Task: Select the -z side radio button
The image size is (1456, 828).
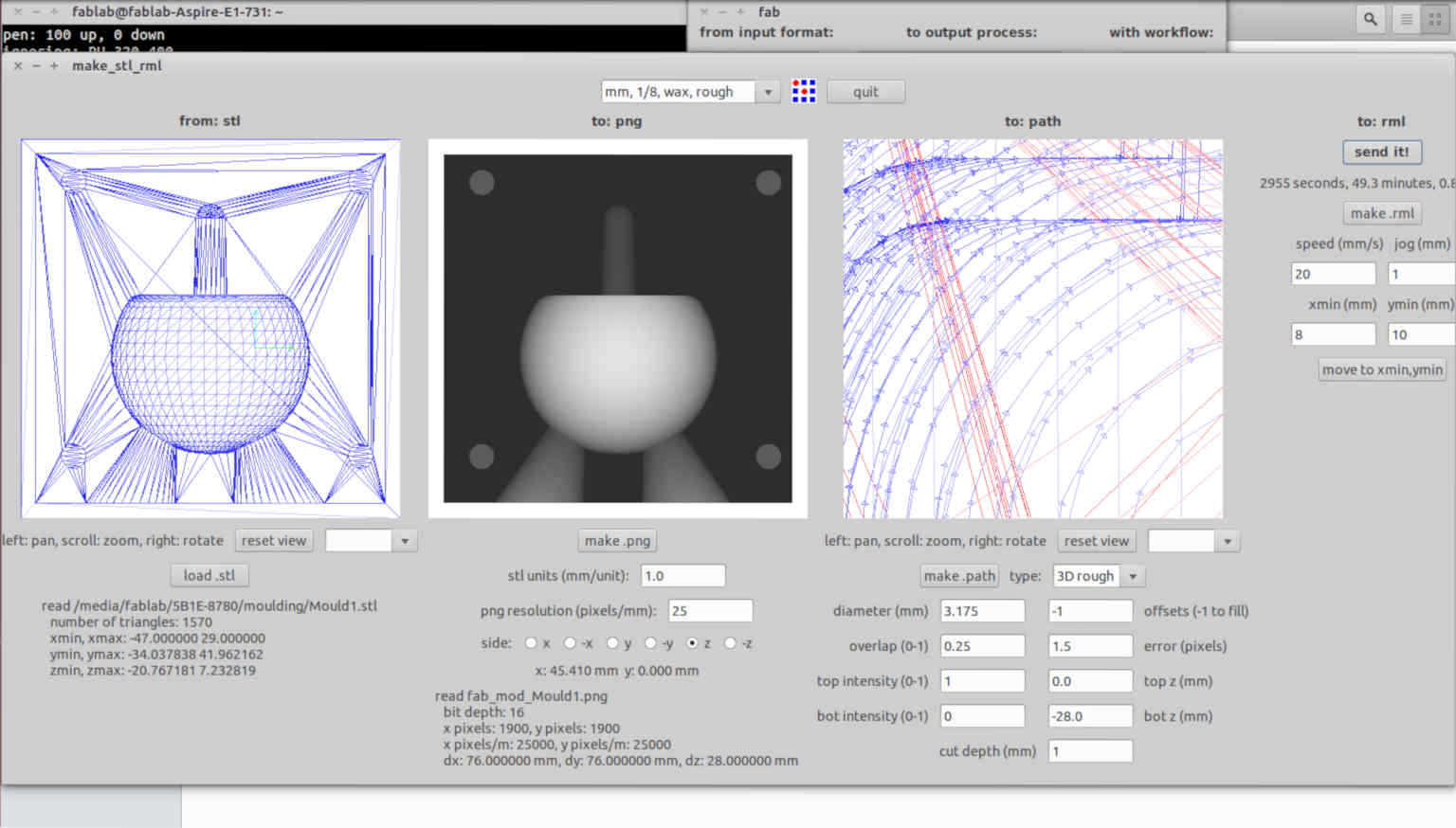Action: [730, 643]
